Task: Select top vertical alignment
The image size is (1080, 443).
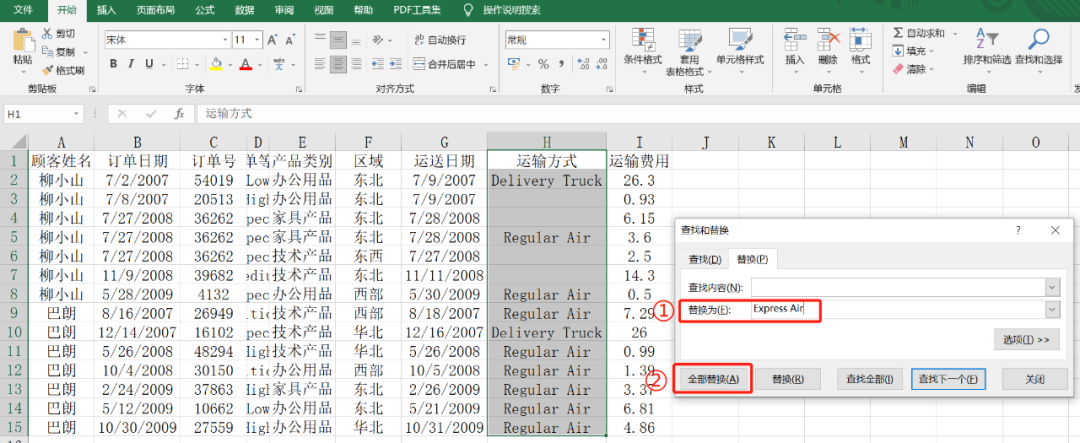Action: pyautogui.click(x=320, y=39)
